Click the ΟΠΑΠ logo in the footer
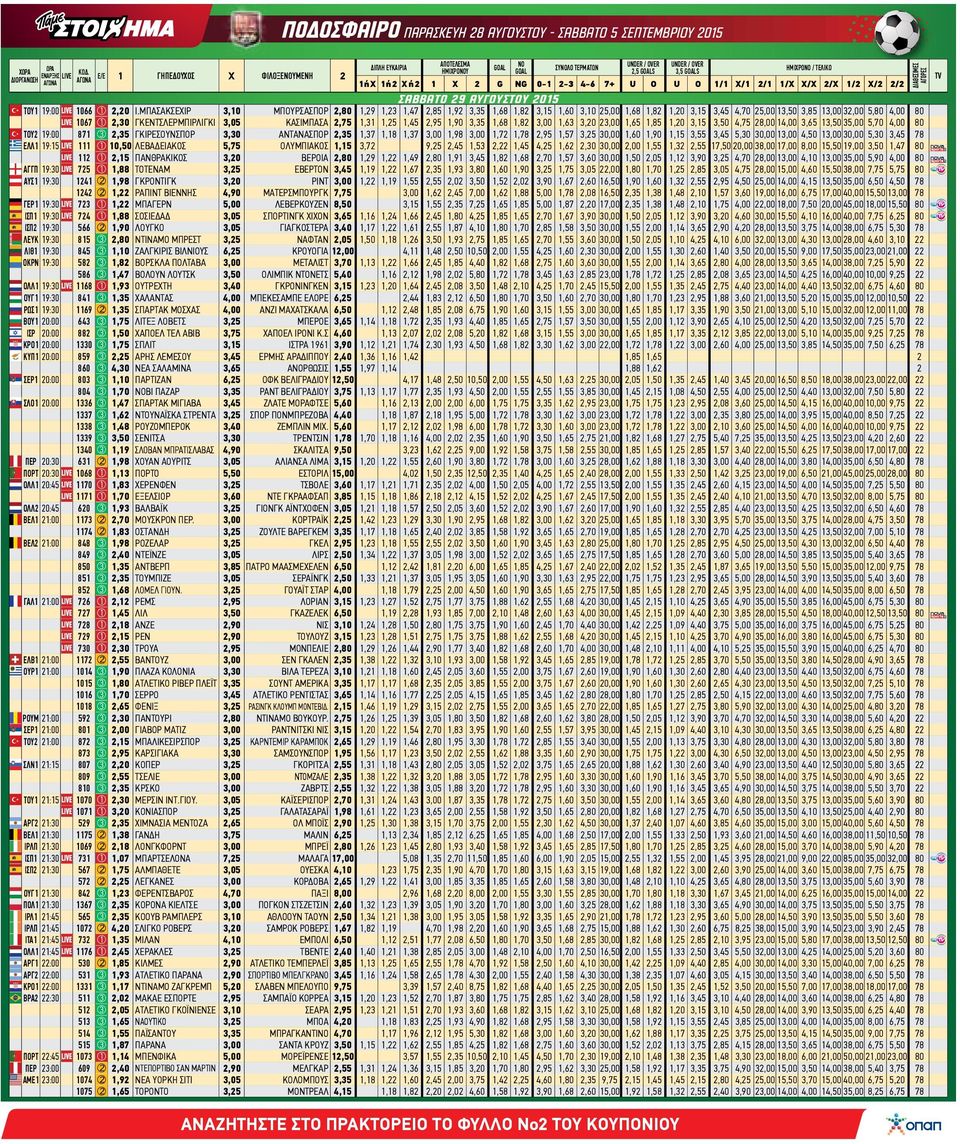Image resolution: width=960 pixels, height=1144 pixels. point(913,1124)
